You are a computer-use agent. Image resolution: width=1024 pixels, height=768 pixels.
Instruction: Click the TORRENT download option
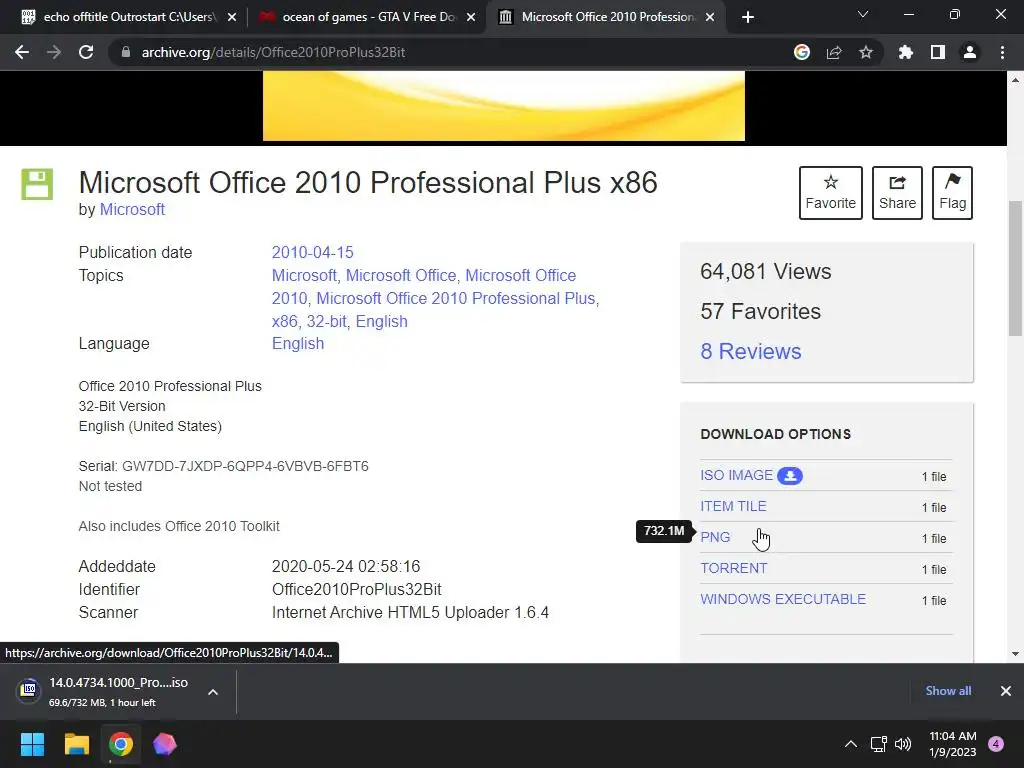pos(733,568)
